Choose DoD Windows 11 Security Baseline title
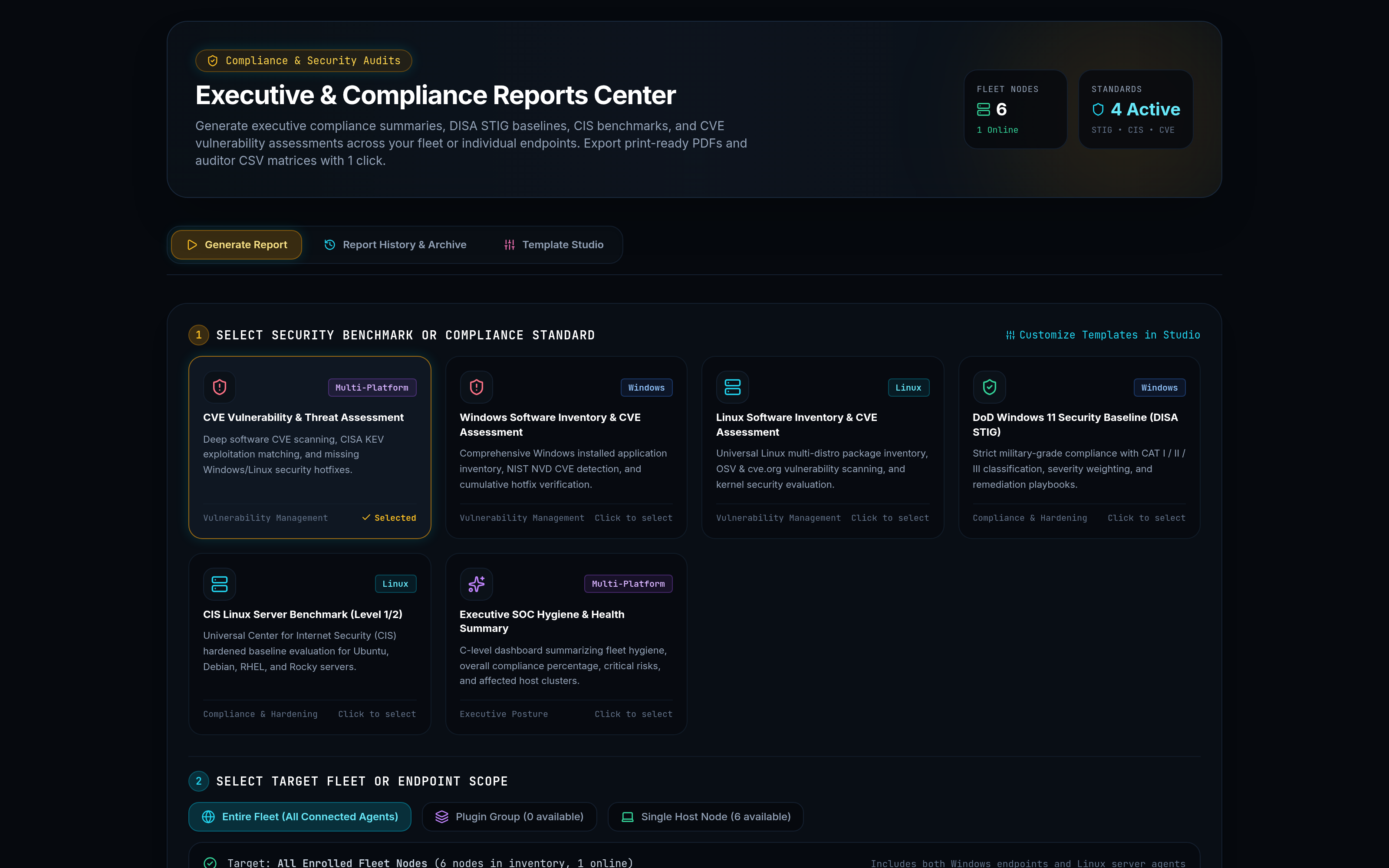1389x868 pixels. (1075, 425)
